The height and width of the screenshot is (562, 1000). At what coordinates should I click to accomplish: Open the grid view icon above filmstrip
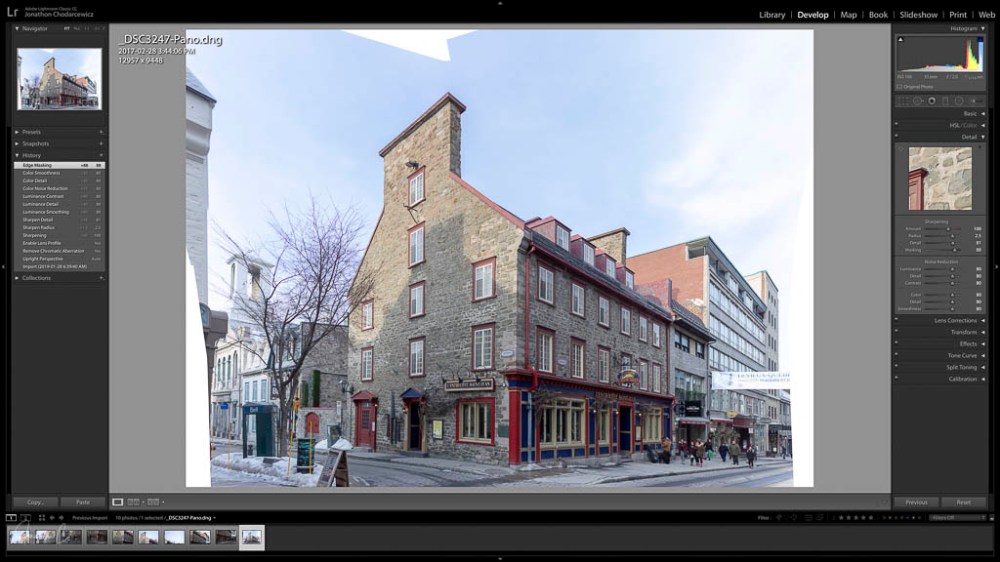tap(41, 518)
